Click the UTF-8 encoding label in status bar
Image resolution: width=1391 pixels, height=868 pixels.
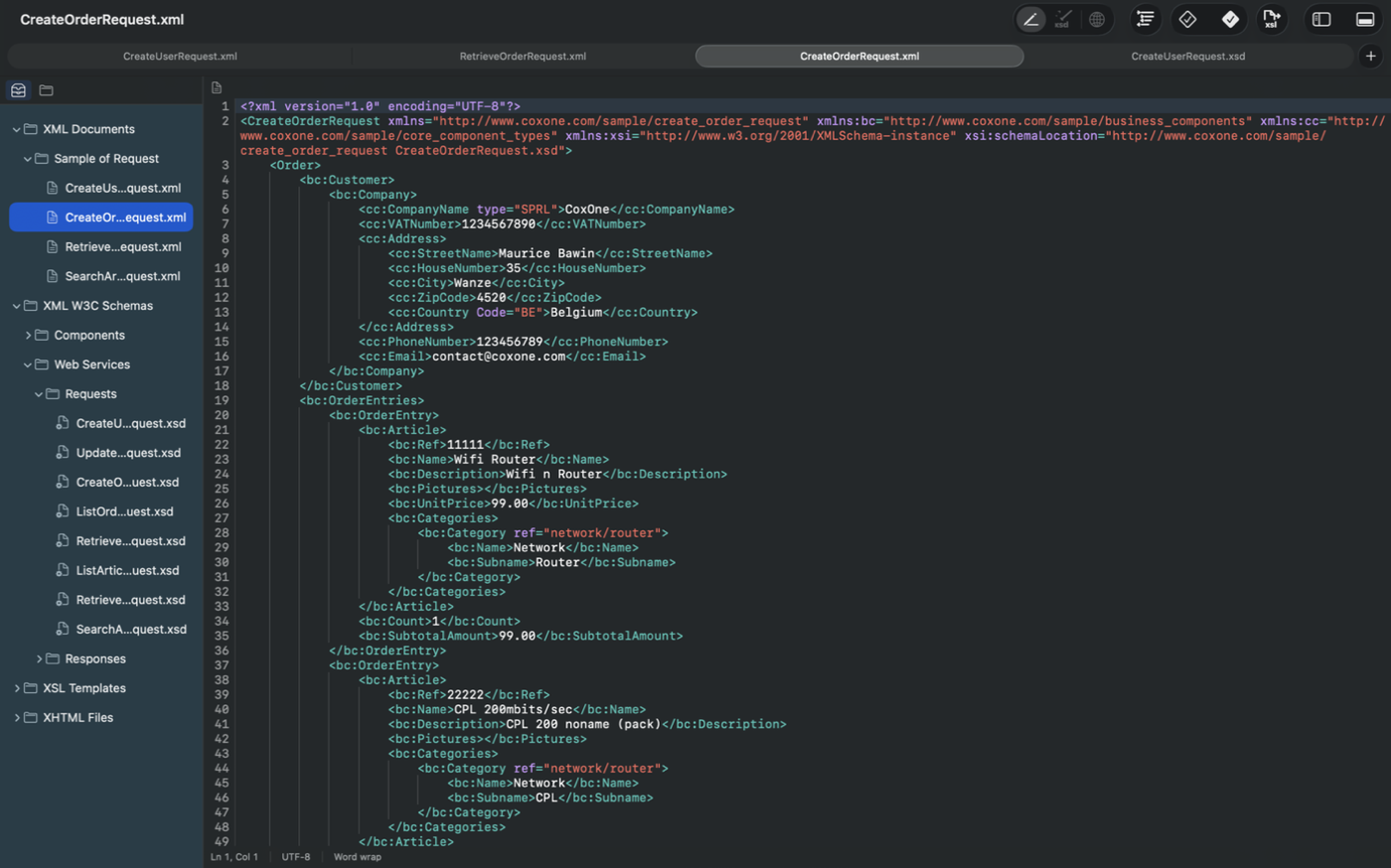click(295, 856)
